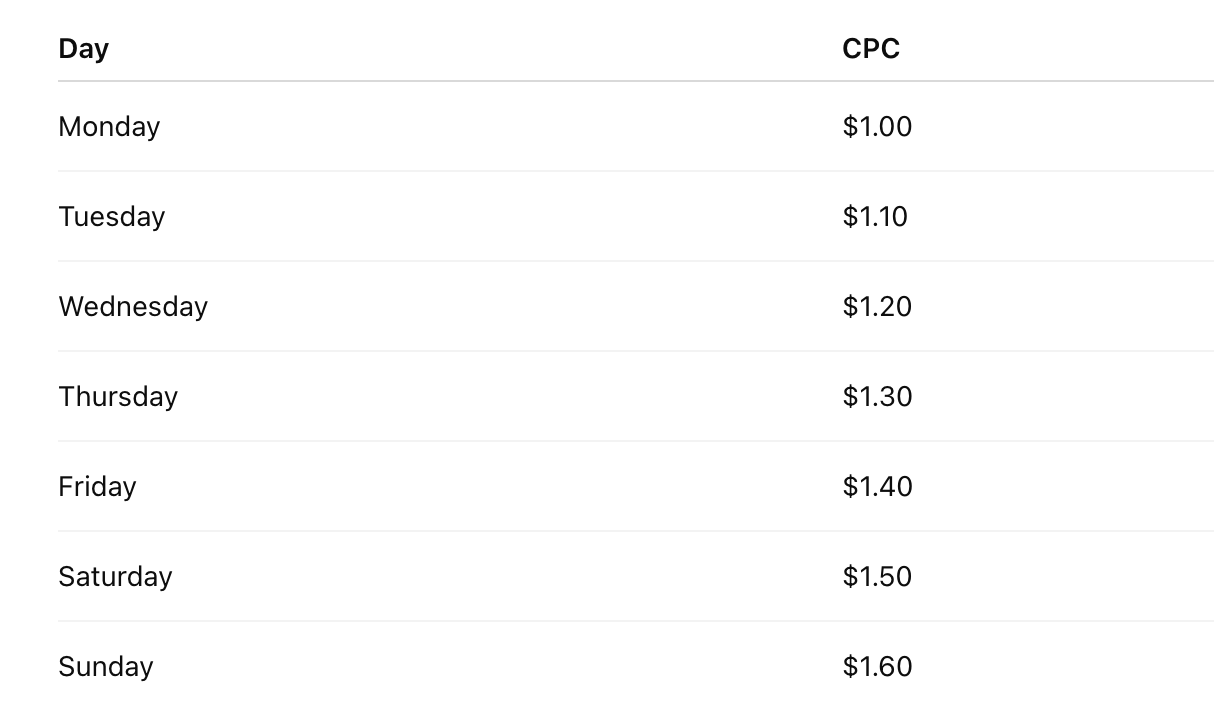The image size is (1214, 706).
Task: Click the $1.00 CPC value
Action: click(877, 127)
